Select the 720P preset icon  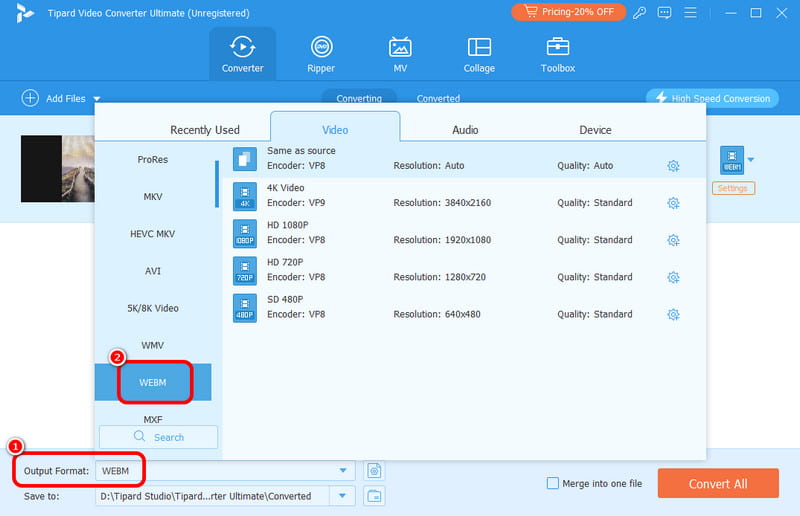245,271
